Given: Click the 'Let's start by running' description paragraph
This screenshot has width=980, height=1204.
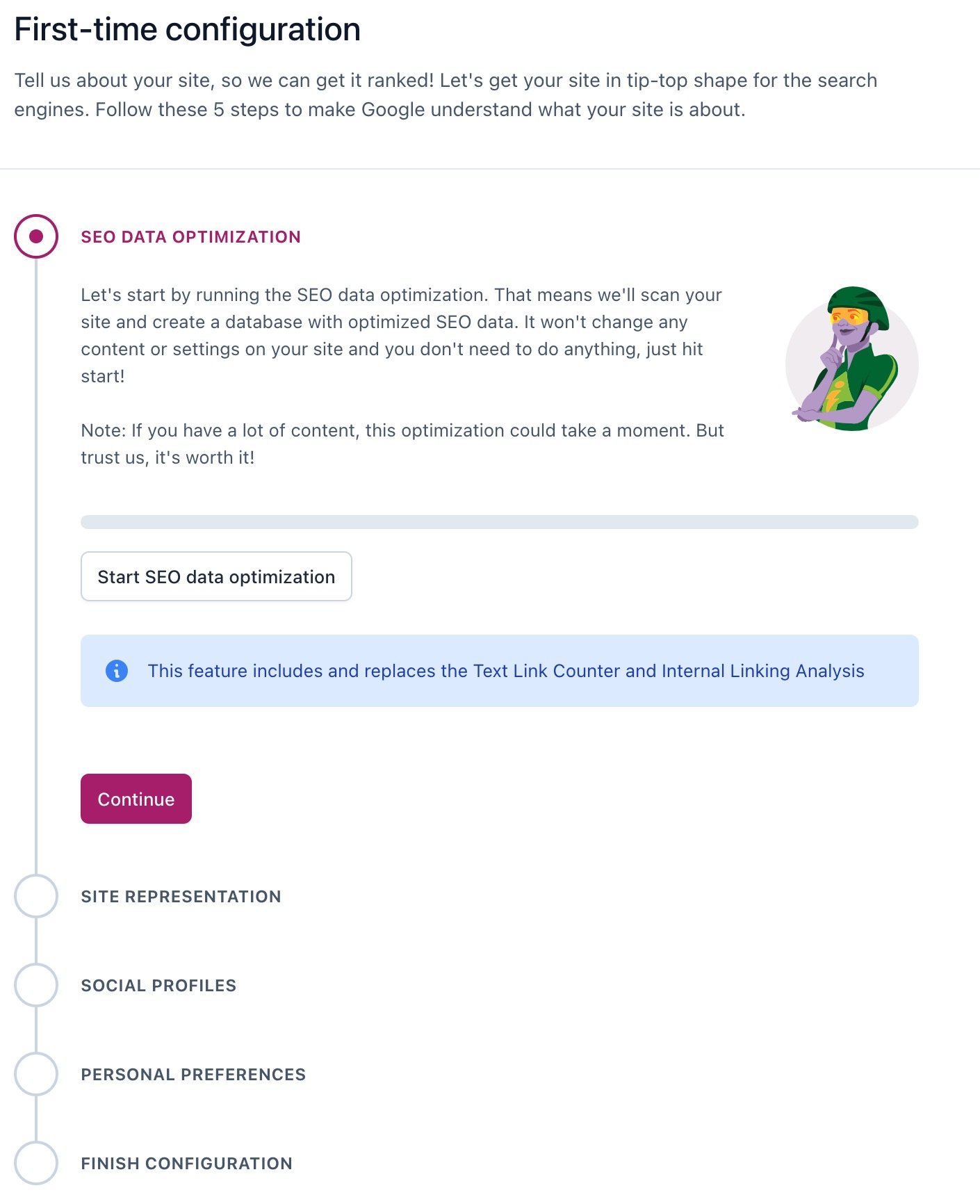Looking at the screenshot, I should (401, 335).
